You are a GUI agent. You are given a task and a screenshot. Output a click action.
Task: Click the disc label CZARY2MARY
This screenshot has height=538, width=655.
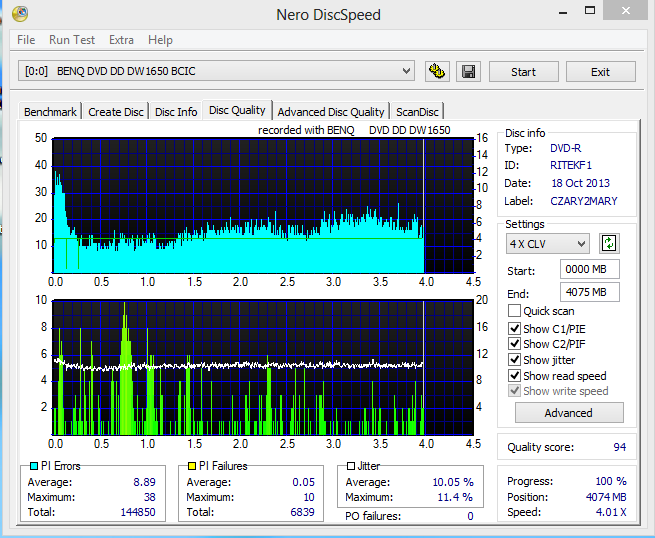tap(584, 201)
